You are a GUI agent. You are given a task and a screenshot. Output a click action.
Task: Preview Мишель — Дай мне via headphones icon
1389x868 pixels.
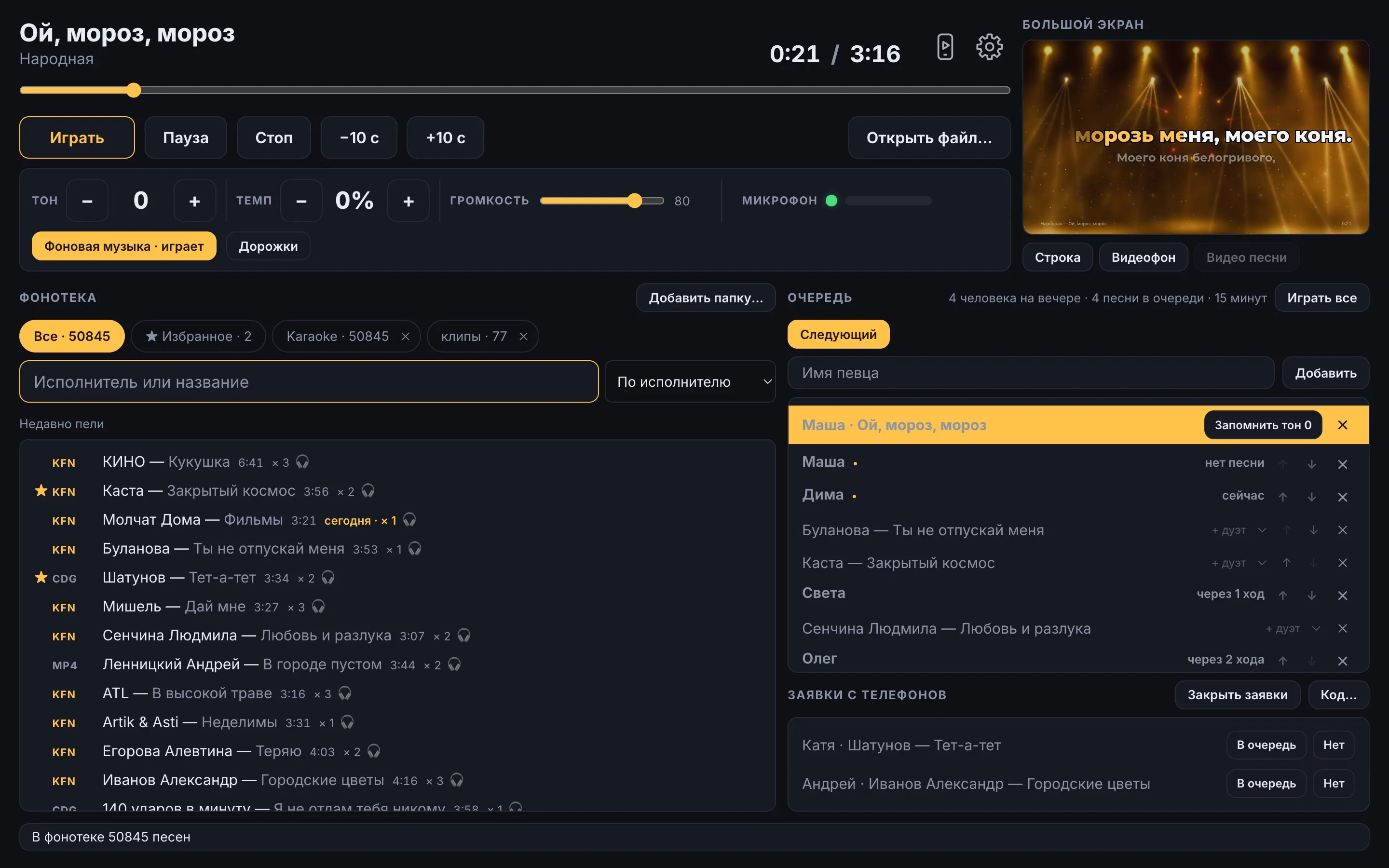(318, 606)
